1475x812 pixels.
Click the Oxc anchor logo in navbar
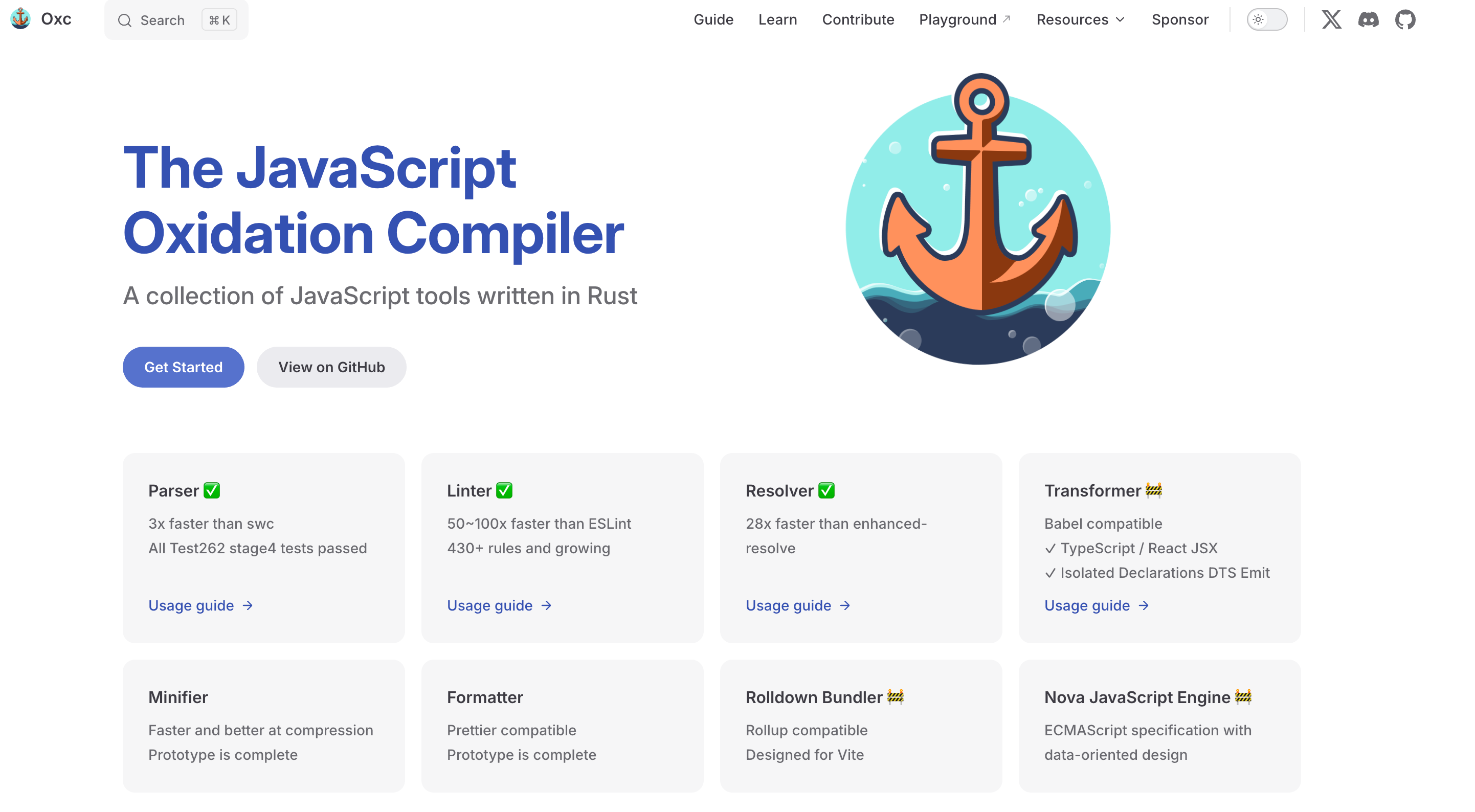point(20,19)
